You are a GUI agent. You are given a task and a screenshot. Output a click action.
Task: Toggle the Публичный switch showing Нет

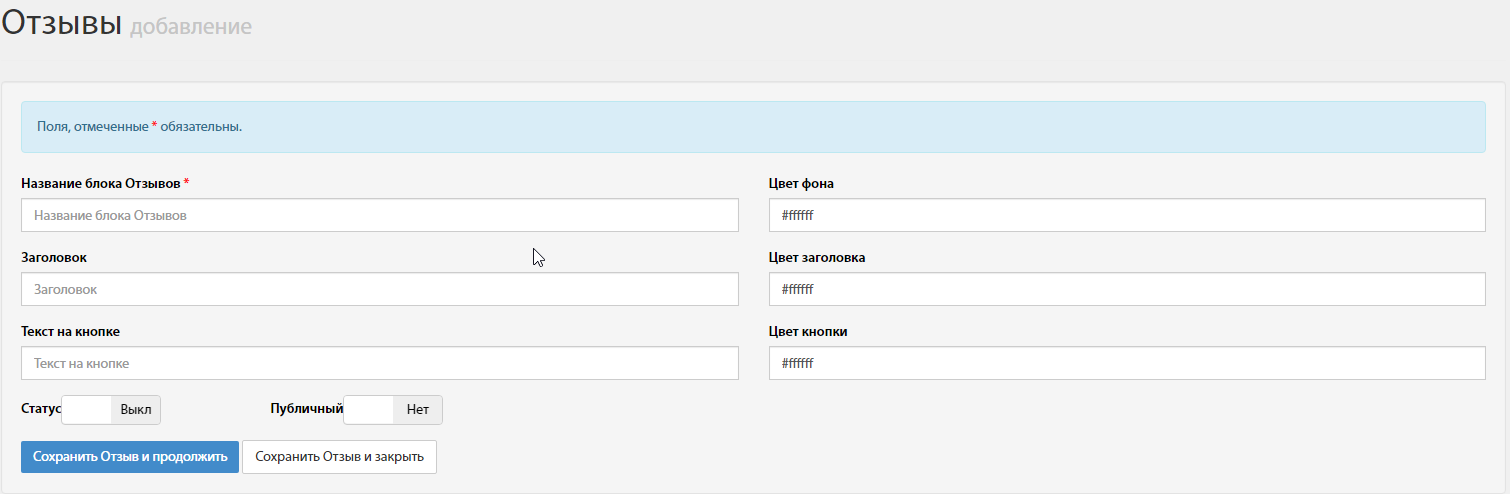393,410
